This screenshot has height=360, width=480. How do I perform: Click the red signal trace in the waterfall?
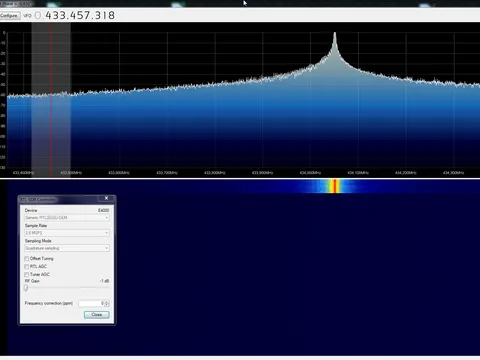coord(335,186)
